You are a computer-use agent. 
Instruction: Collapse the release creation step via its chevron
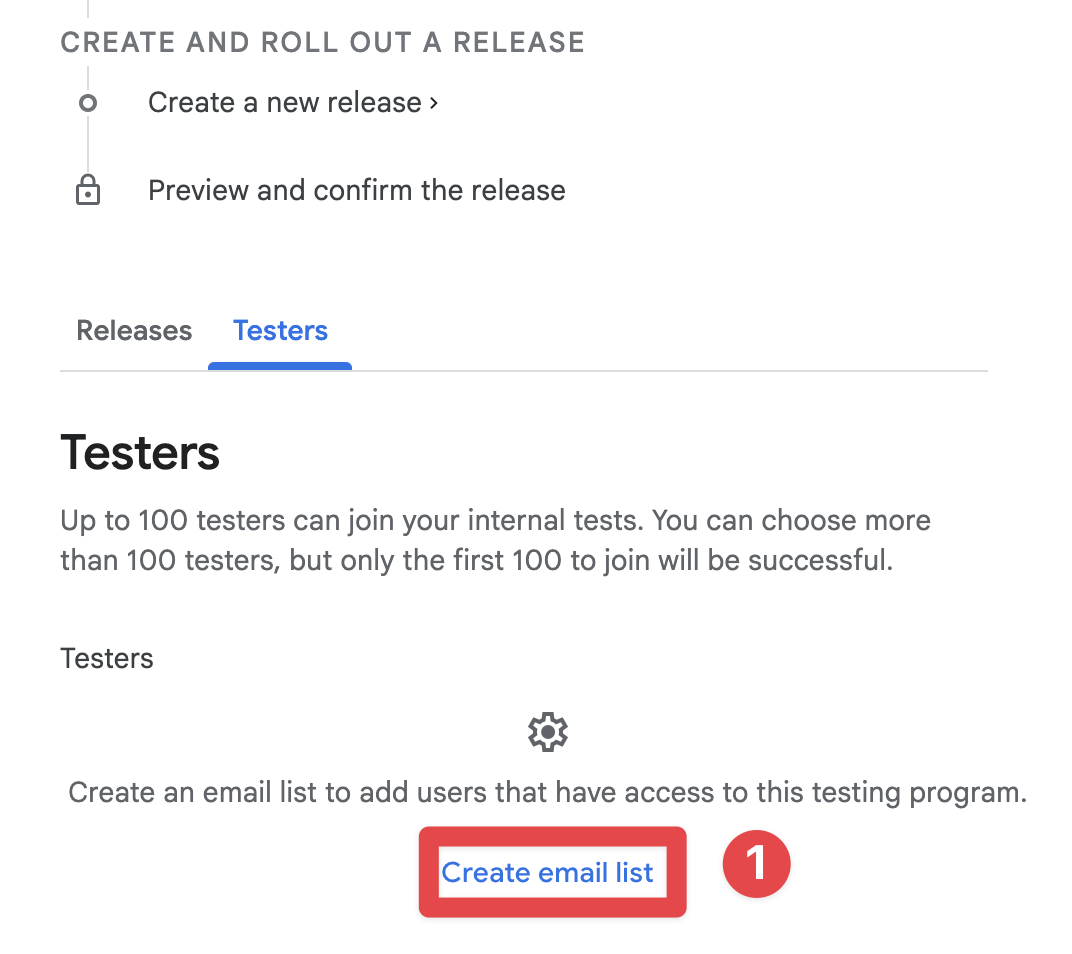[433, 102]
